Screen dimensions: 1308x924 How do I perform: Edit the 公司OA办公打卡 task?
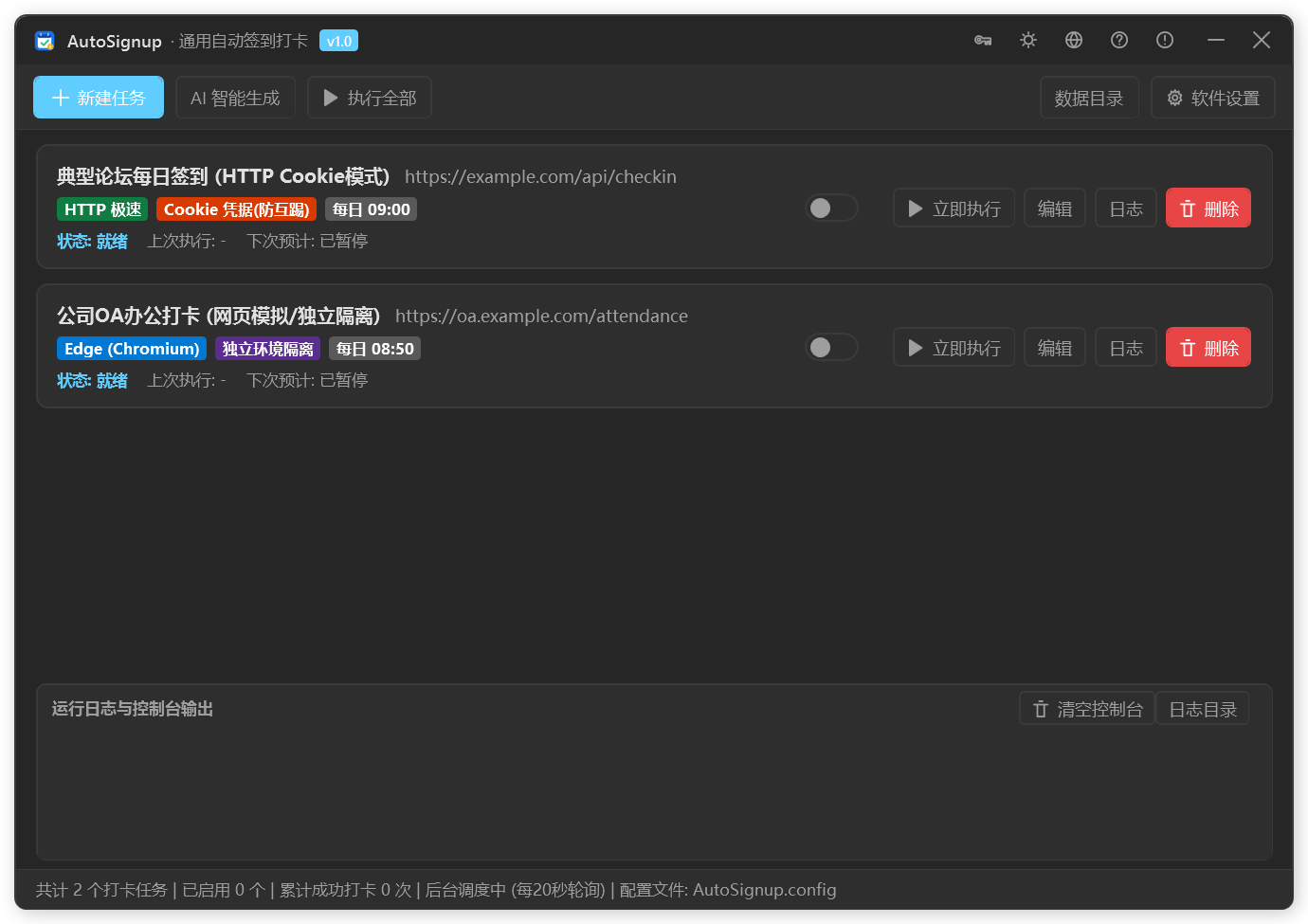coord(1055,348)
